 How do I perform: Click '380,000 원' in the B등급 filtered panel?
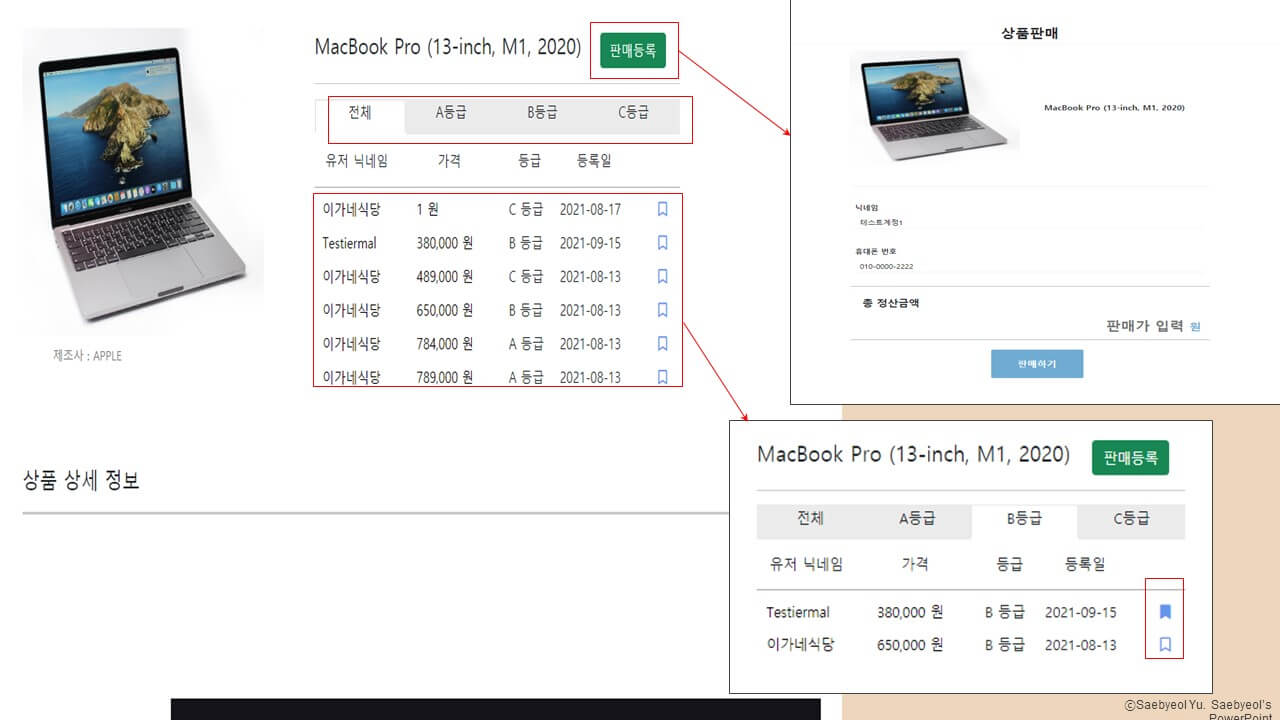tap(910, 612)
